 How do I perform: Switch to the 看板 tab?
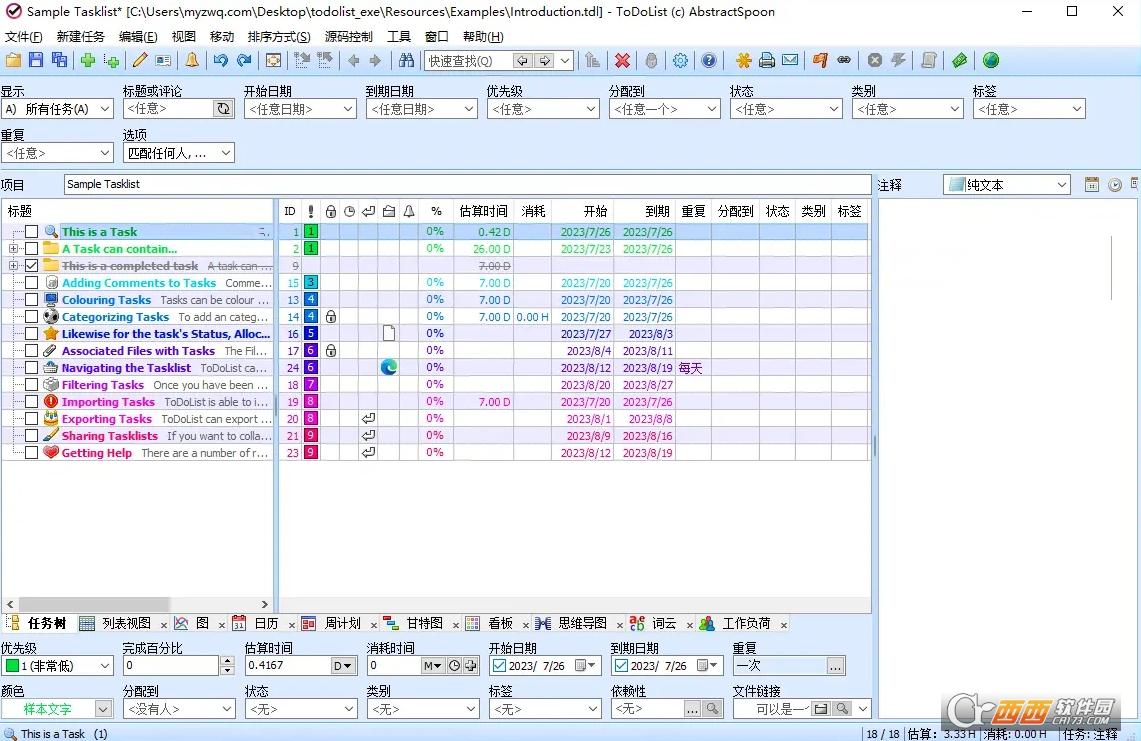coord(501,624)
